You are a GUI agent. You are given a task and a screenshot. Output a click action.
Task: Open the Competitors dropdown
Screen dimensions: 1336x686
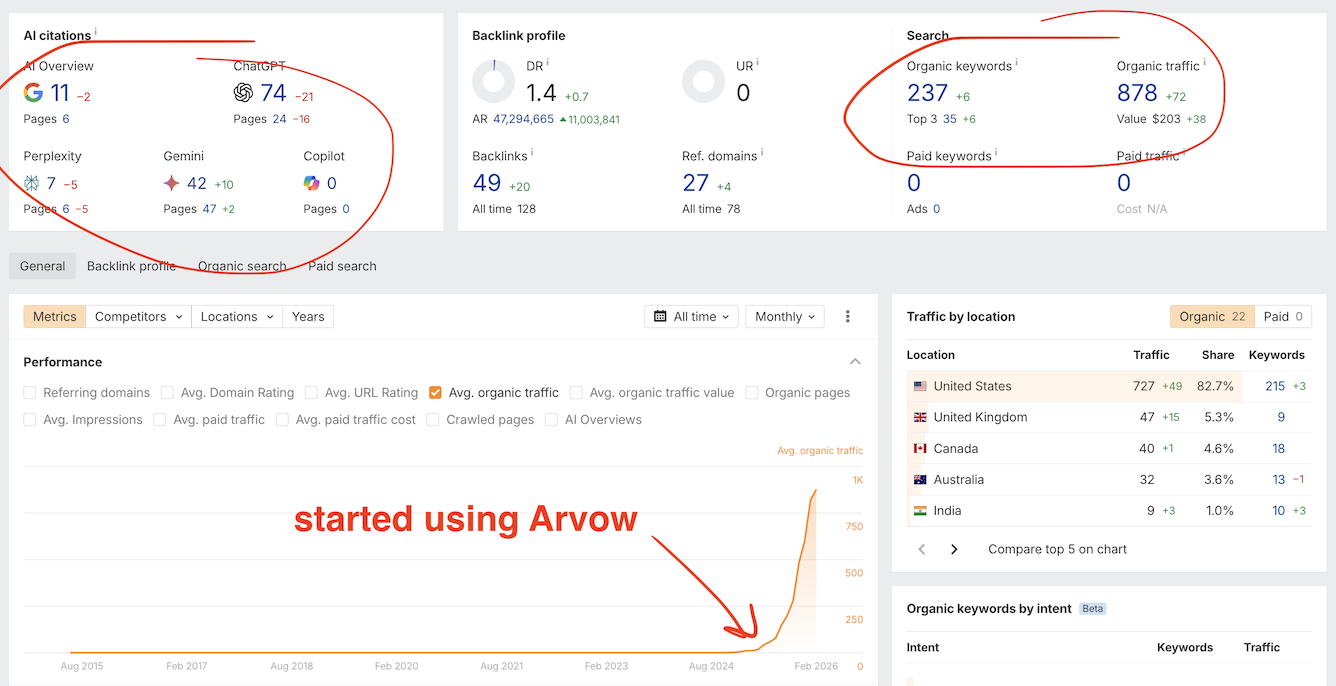[x=138, y=317]
